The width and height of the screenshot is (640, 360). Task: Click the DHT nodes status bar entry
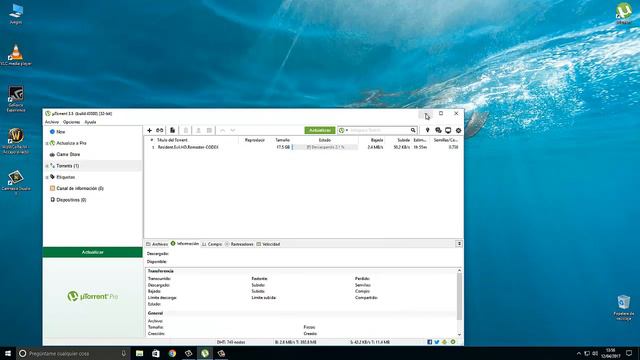click(x=231, y=342)
